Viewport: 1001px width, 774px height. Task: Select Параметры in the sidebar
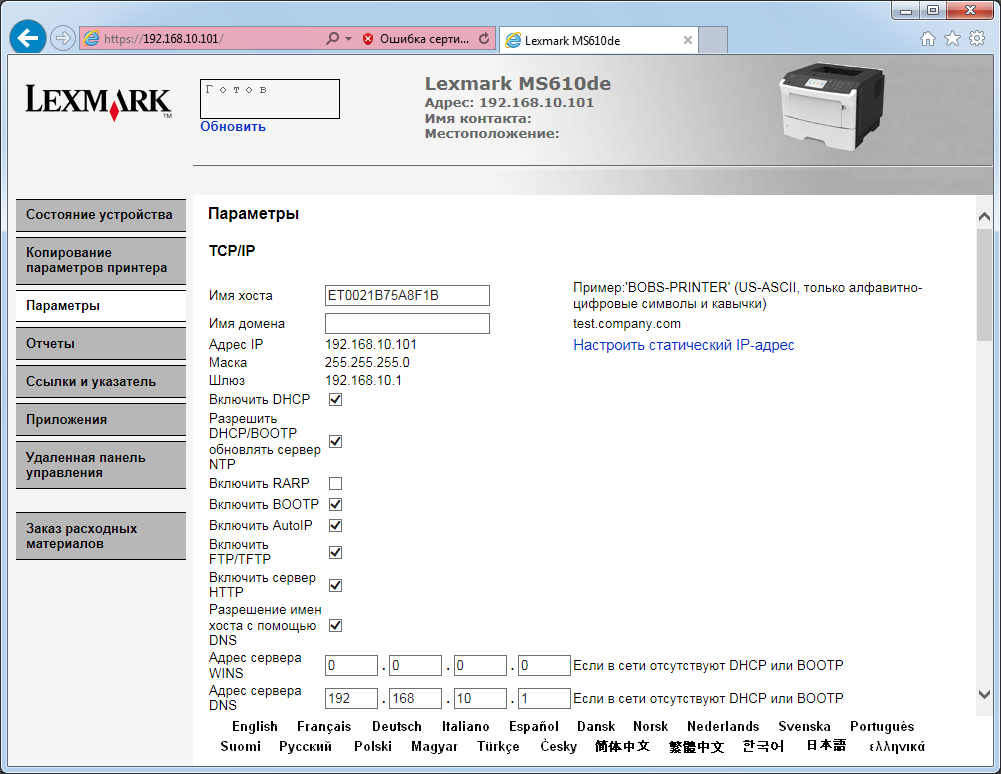[x=101, y=306]
